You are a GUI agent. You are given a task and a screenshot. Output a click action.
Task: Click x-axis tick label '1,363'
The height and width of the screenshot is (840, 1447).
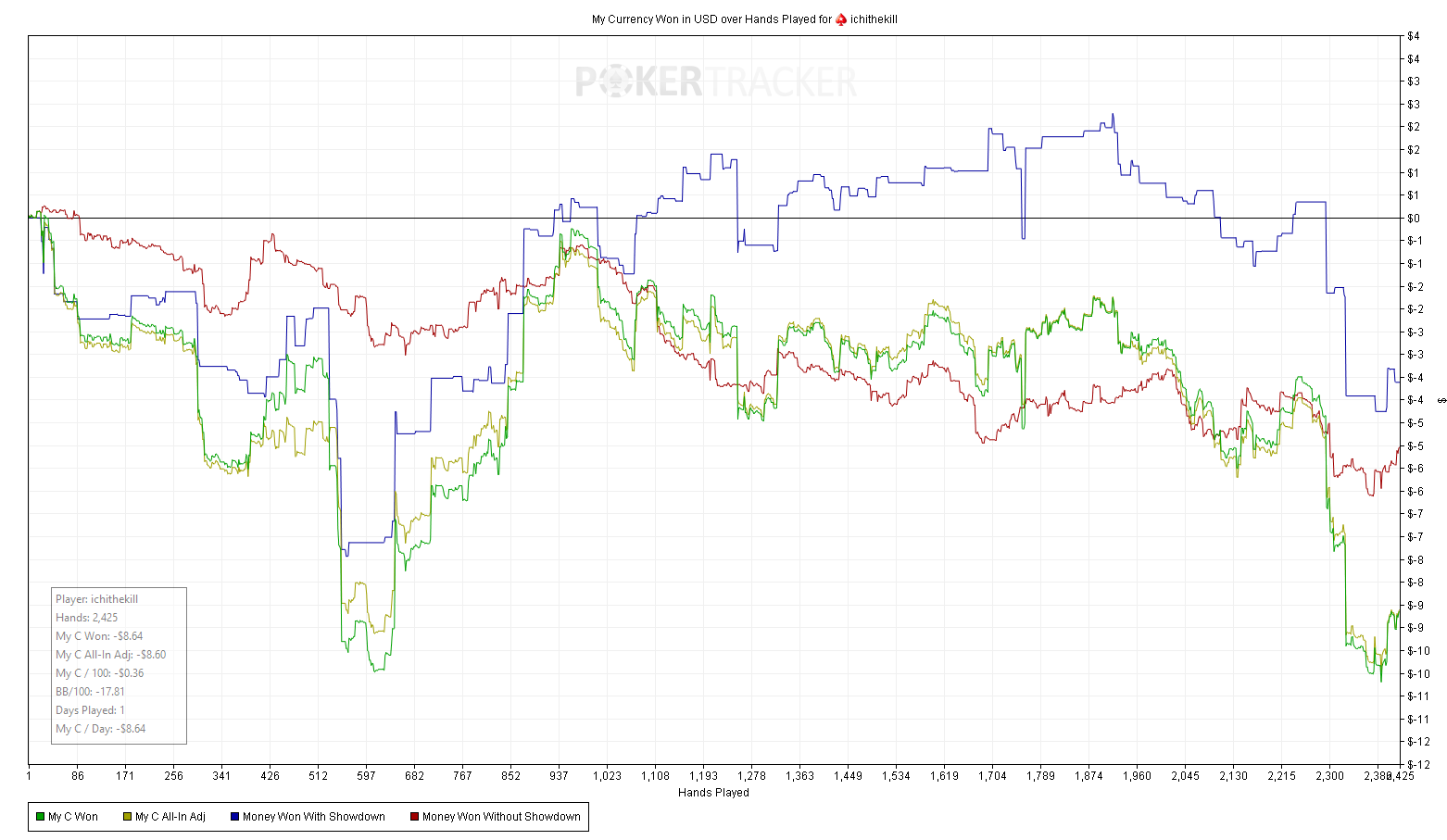click(799, 776)
